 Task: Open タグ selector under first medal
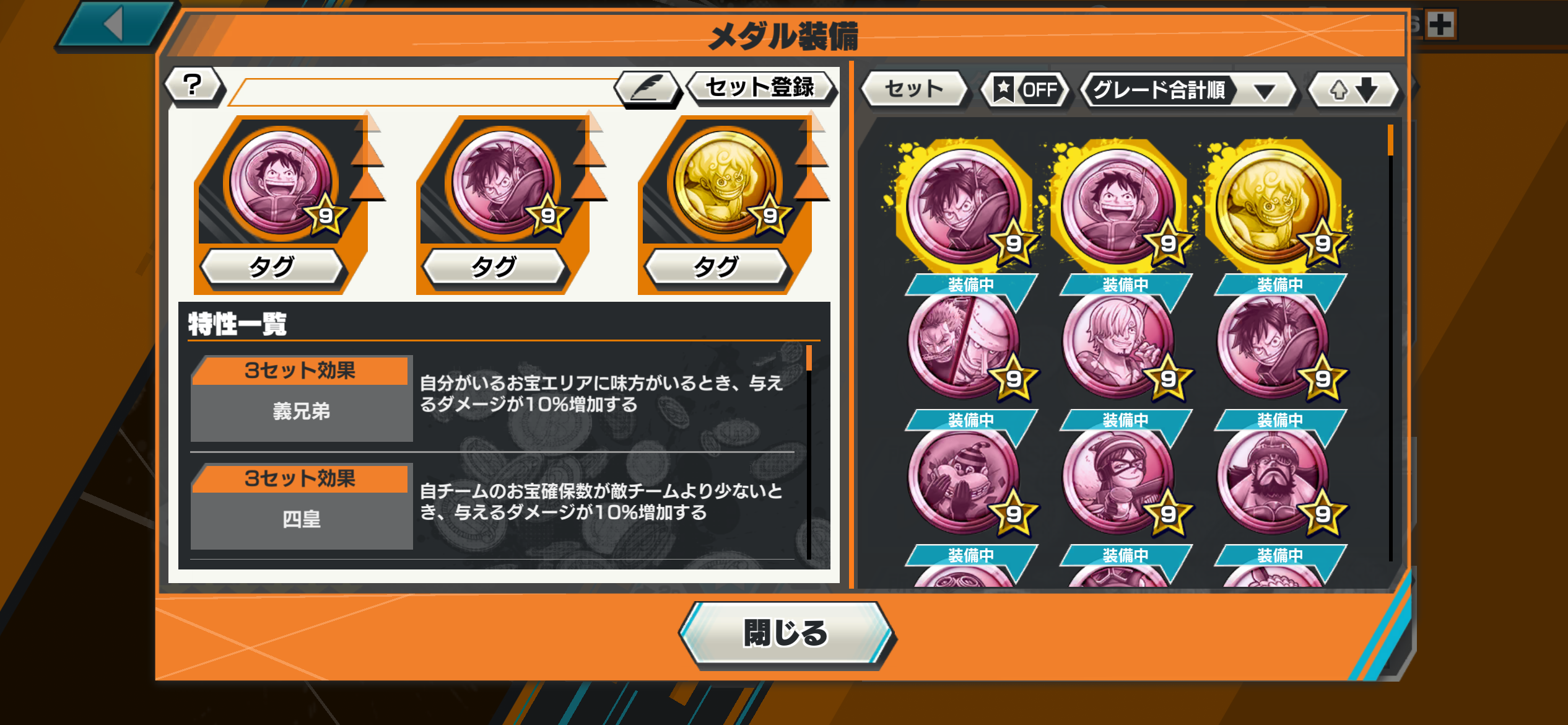(x=272, y=267)
